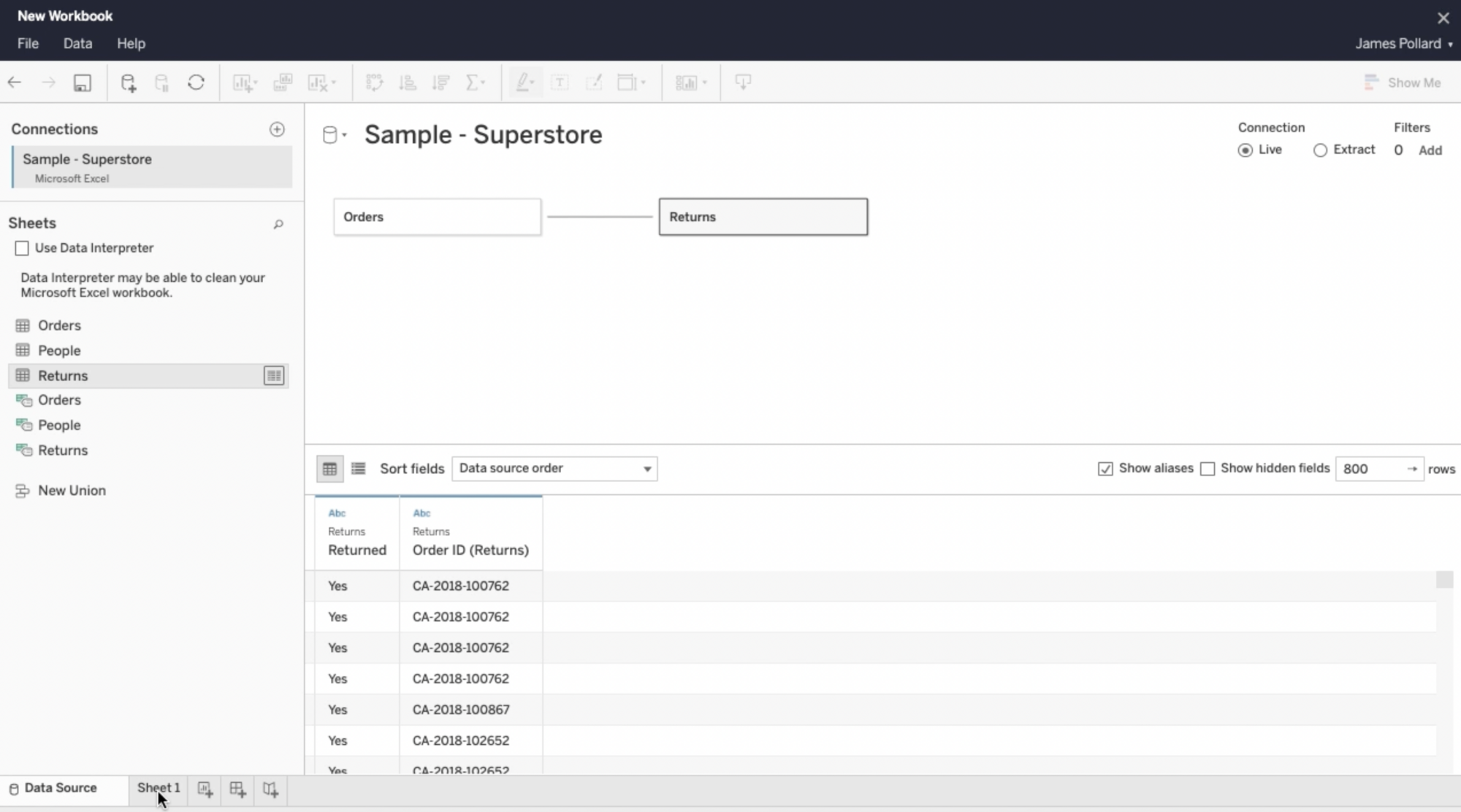Viewport: 1461px width, 812px height.
Task: Click the add new connection icon
Action: point(277,128)
